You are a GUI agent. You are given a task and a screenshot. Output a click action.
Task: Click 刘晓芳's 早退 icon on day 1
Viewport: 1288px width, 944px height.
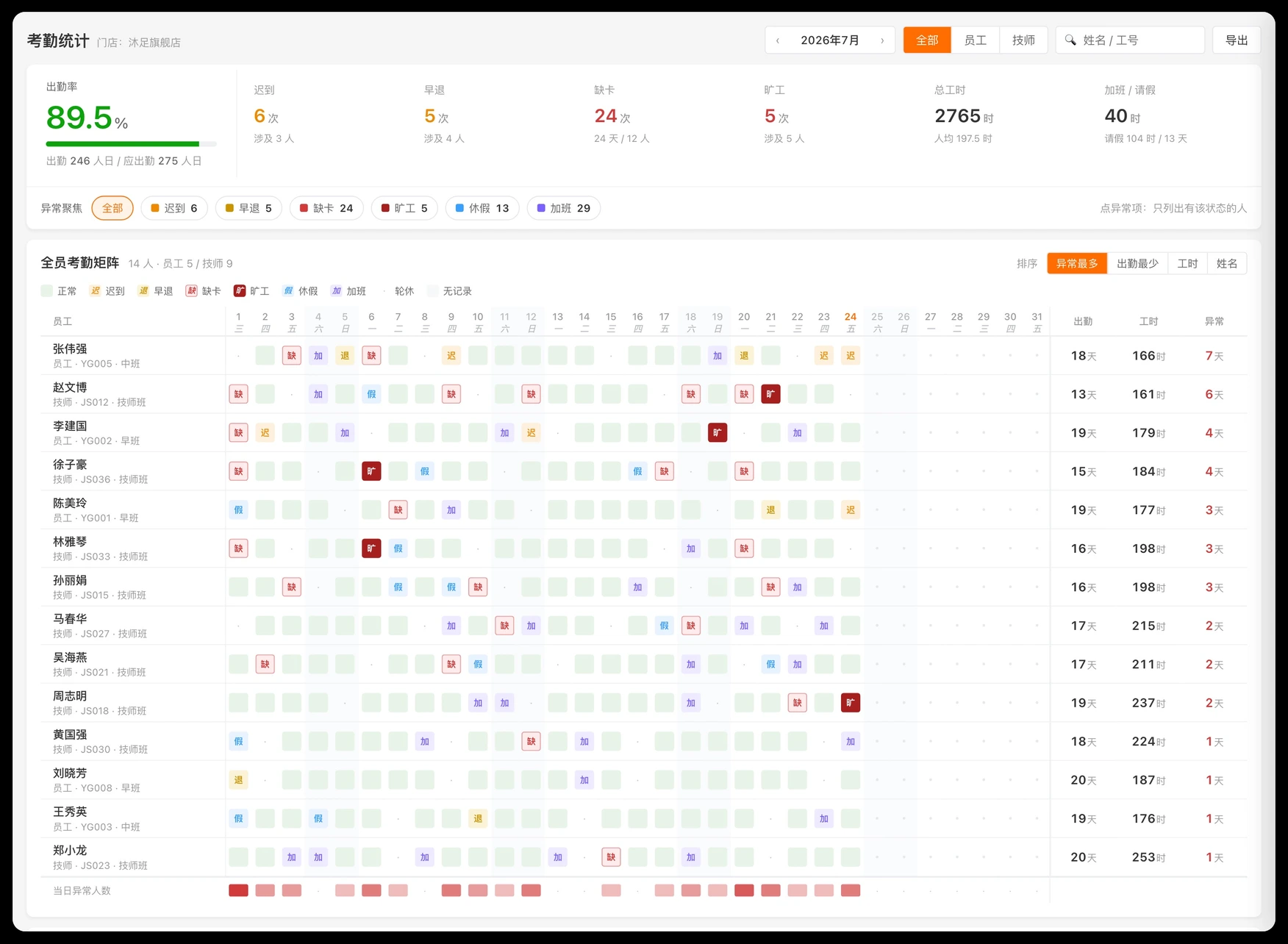(238, 780)
